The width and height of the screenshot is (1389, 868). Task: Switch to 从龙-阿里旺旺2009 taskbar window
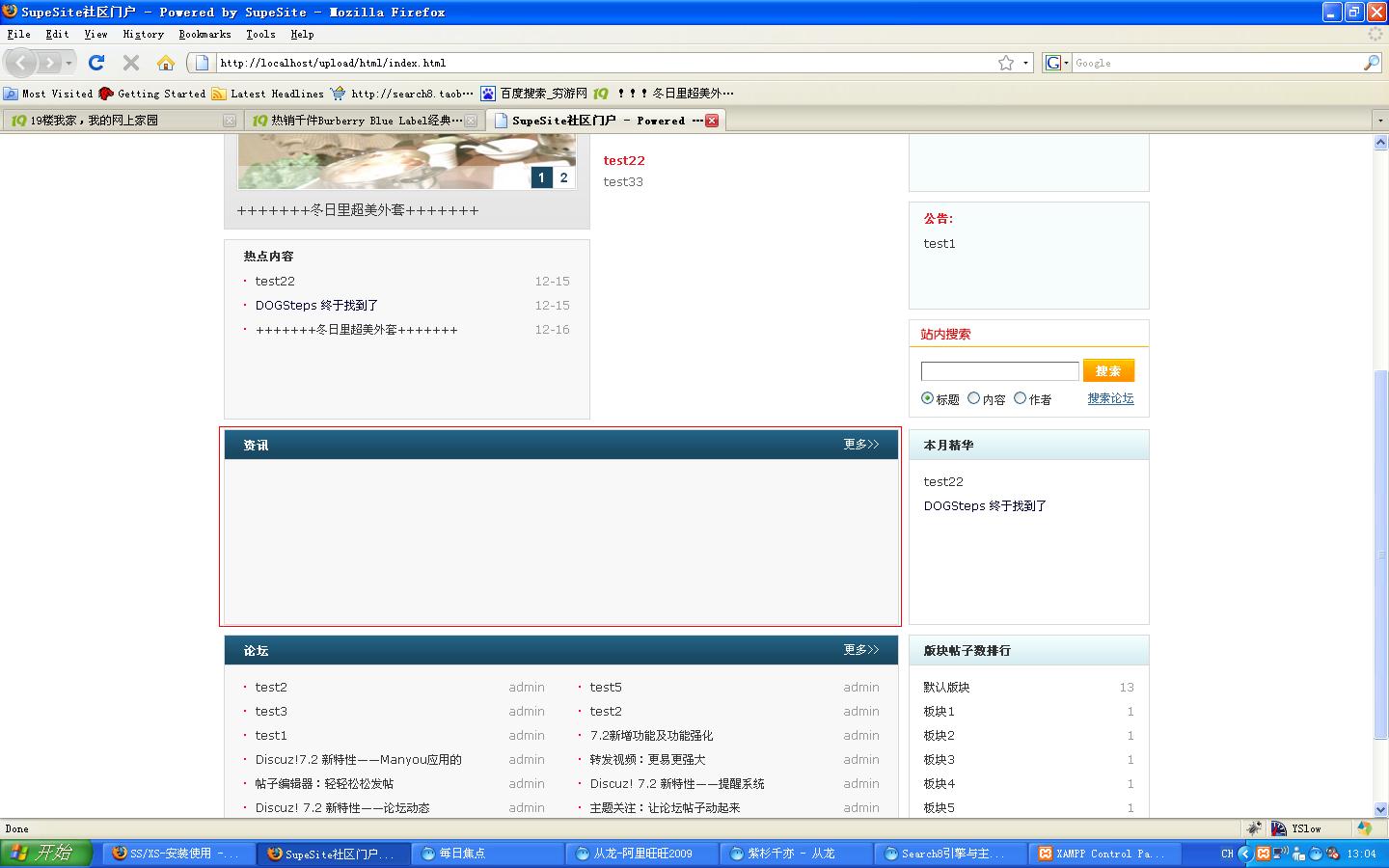642,854
